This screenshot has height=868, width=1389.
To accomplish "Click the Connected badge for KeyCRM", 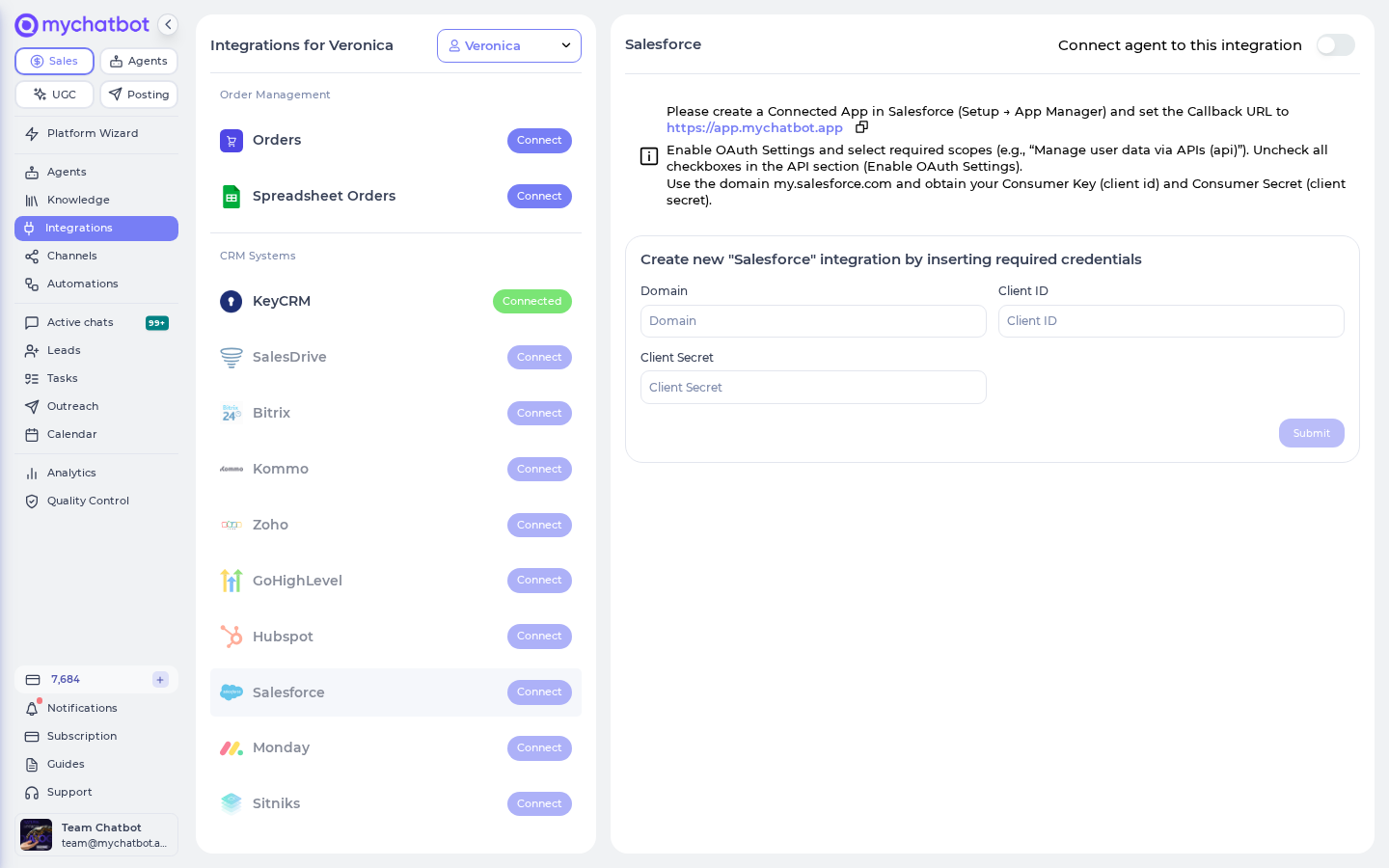I will [532, 302].
